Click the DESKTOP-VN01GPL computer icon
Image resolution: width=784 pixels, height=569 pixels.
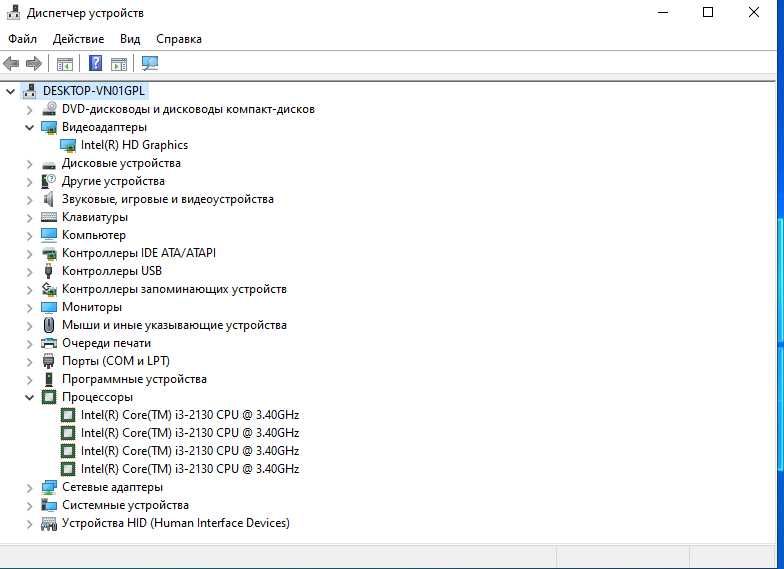30,91
